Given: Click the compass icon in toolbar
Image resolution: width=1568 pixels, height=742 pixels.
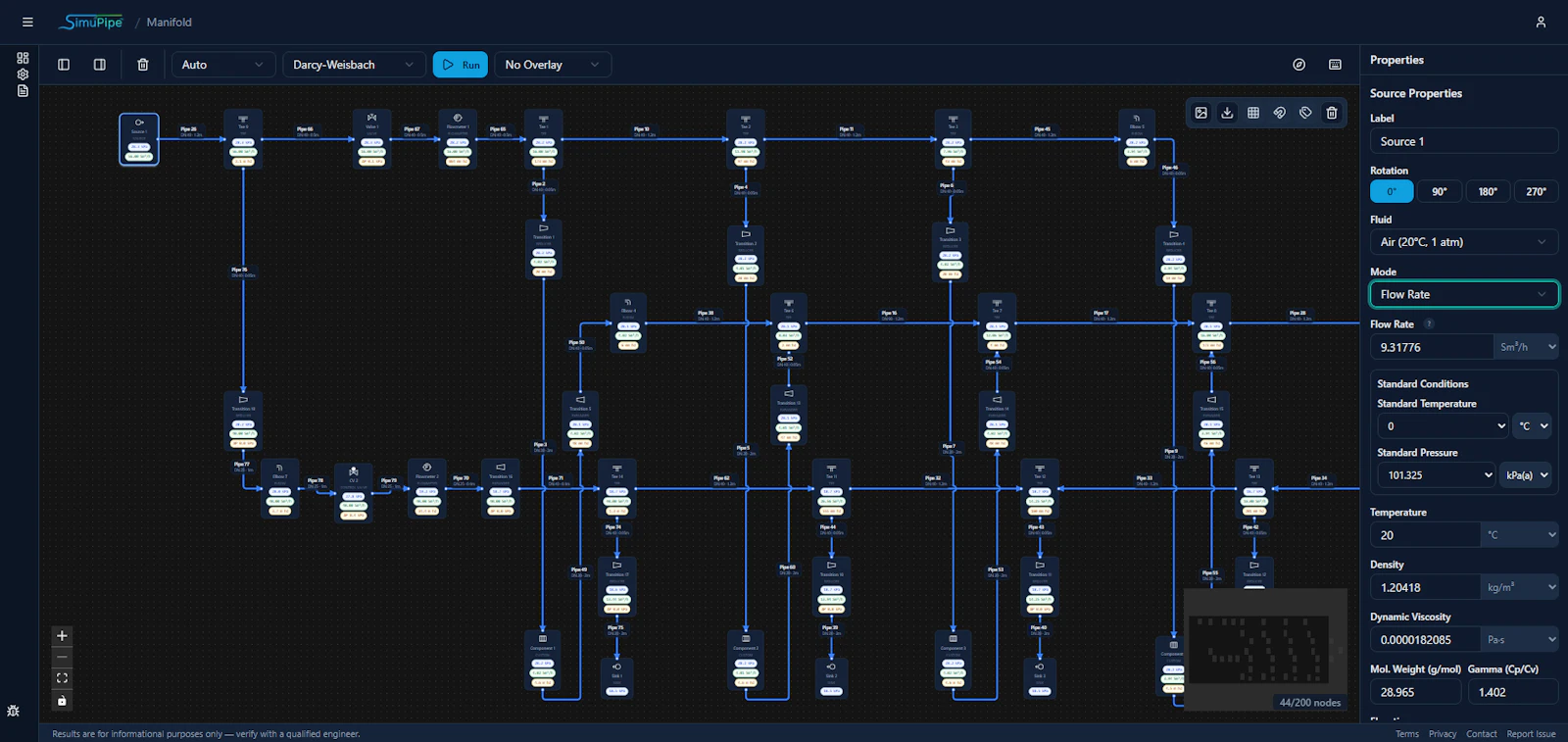Looking at the screenshot, I should pos(1299,65).
